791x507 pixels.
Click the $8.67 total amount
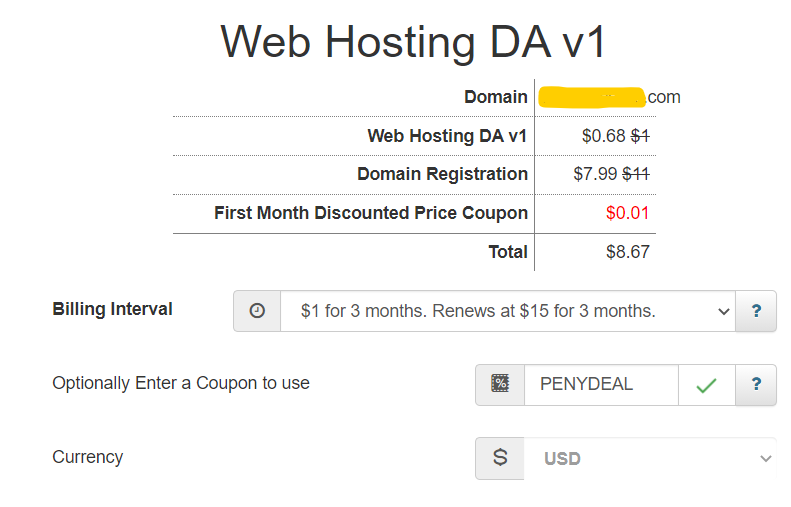click(x=628, y=252)
